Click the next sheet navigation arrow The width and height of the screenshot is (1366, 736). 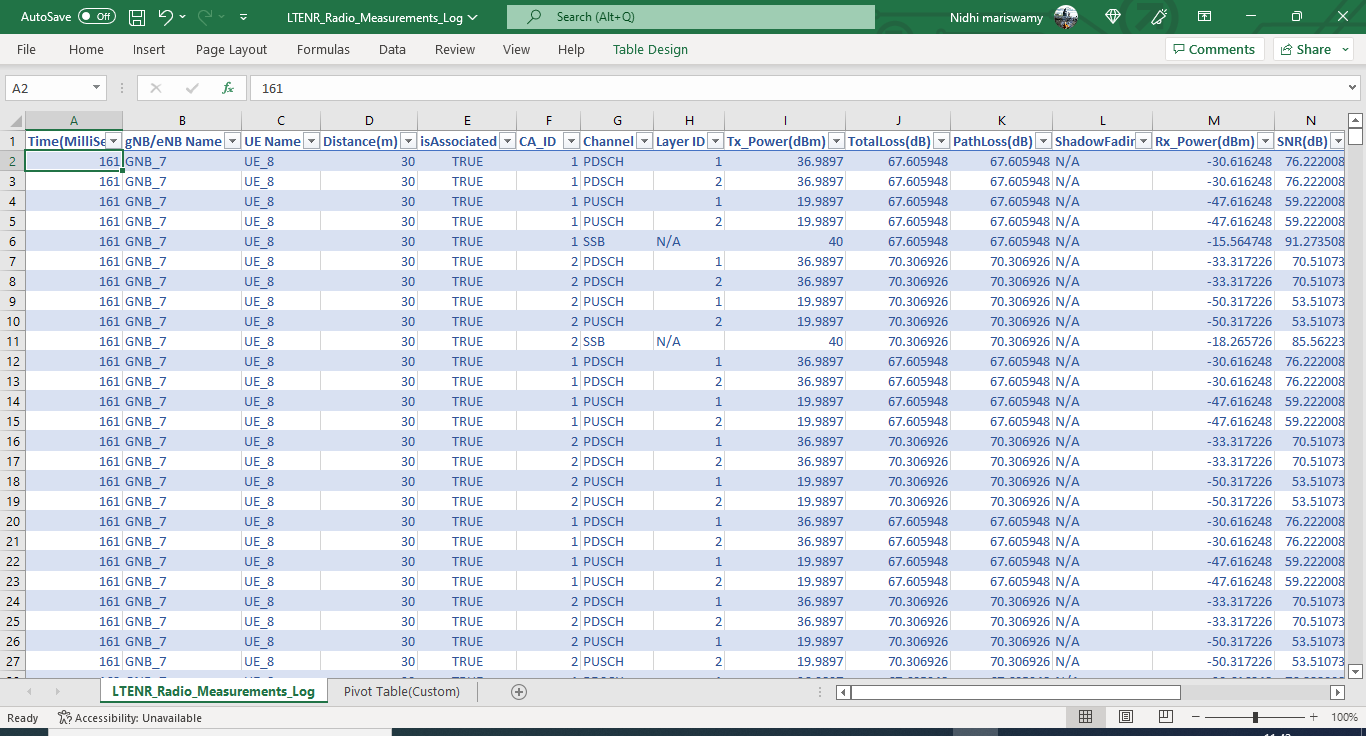click(x=57, y=691)
